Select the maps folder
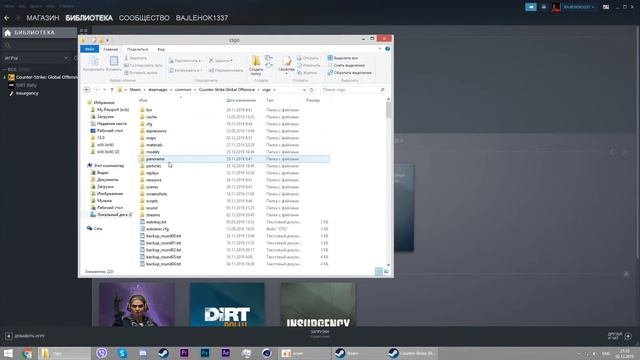This screenshot has height=360, width=640. point(151,138)
